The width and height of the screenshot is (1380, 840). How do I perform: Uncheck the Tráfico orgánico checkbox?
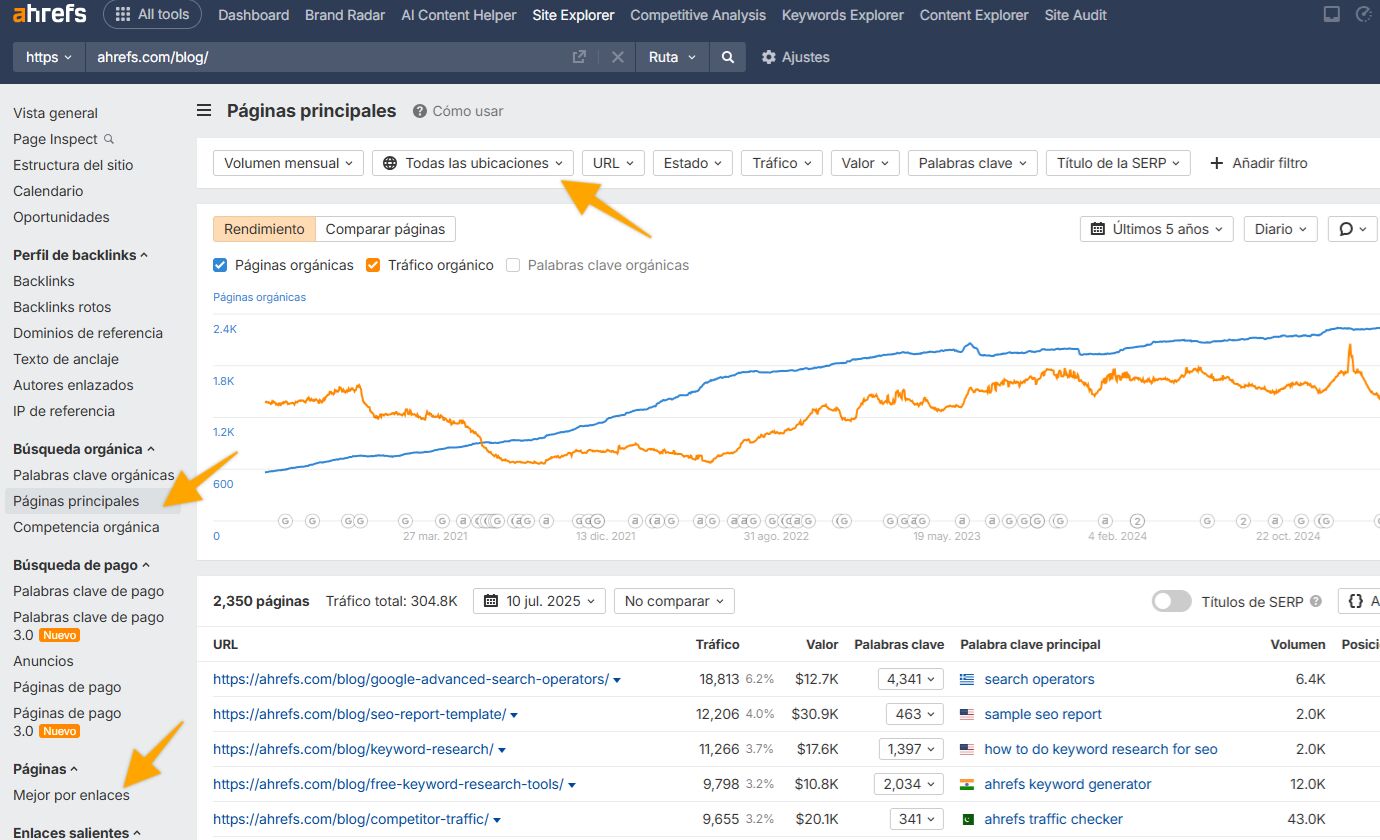373,265
